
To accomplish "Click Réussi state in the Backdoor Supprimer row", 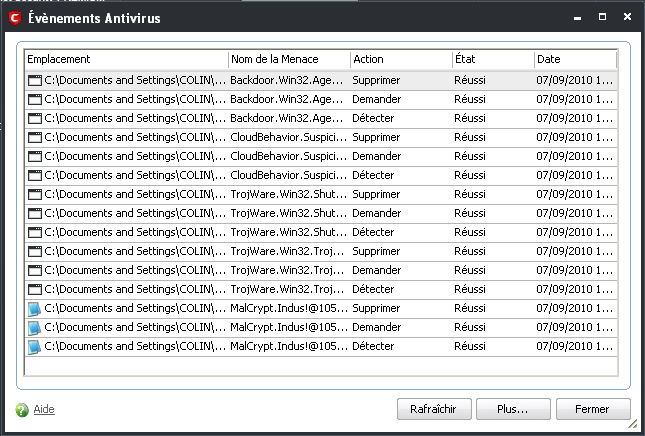I will coord(470,80).
